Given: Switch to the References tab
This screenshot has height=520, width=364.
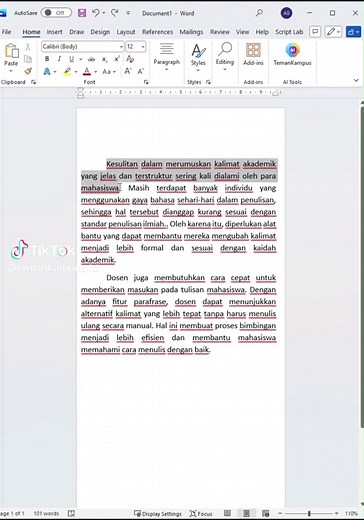Looking at the screenshot, I should click(157, 32).
